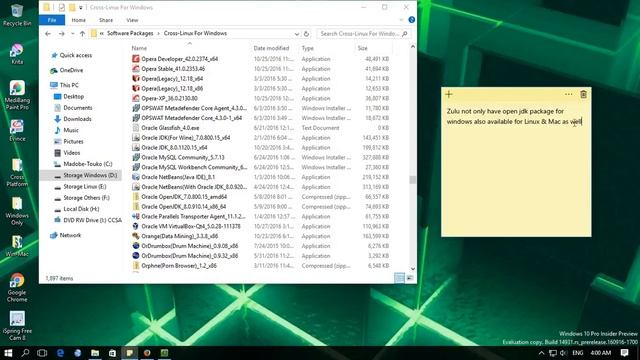Open Explorer help icon
This screenshot has width=640, height=360.
click(411, 20)
